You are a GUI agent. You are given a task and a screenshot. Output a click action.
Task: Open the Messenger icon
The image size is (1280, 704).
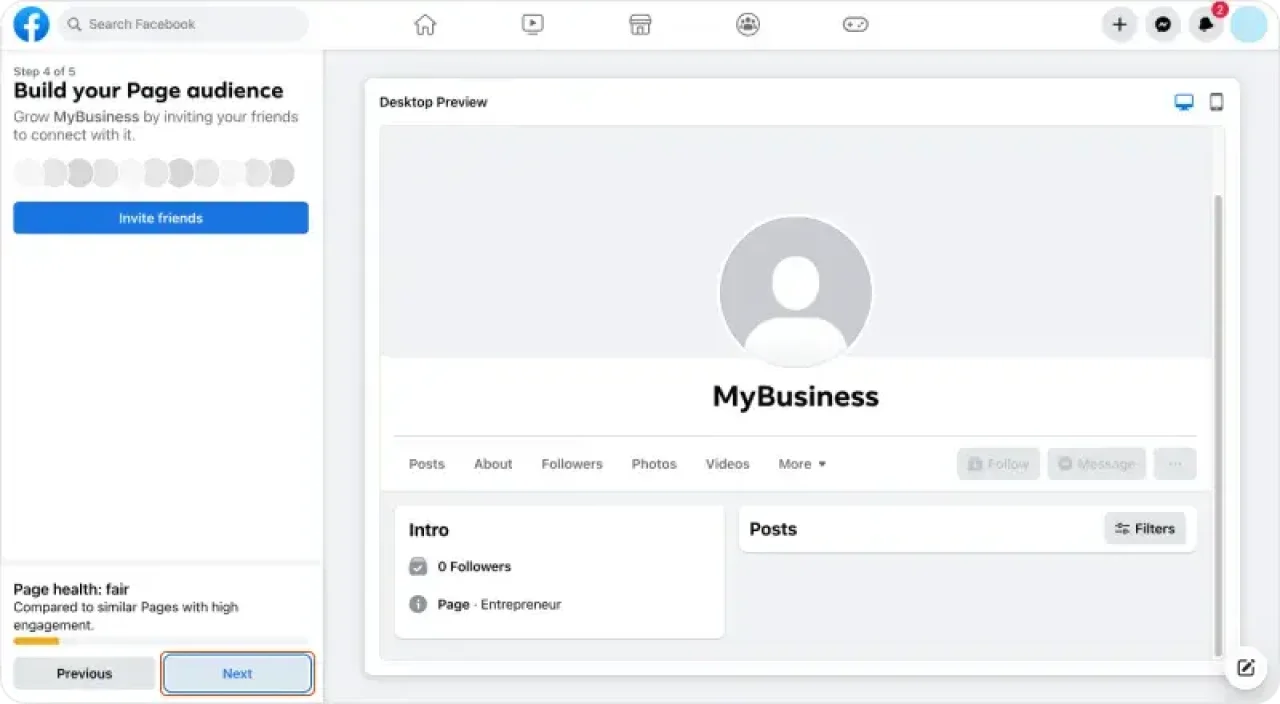pyautogui.click(x=1162, y=24)
